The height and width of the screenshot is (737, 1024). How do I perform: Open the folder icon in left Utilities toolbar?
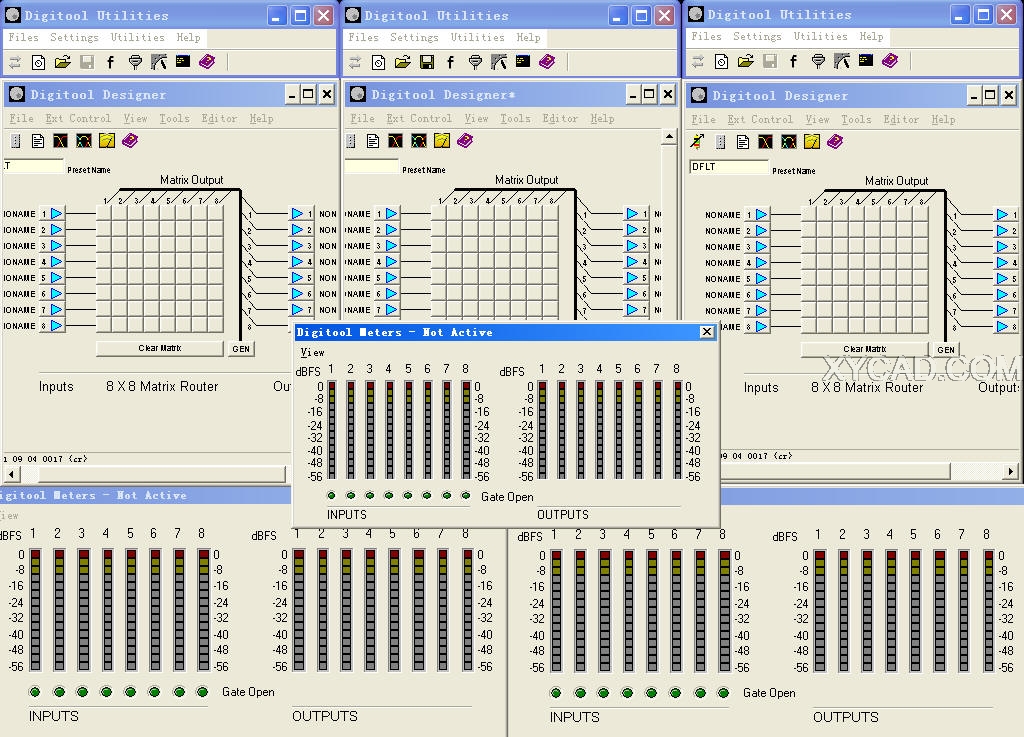(x=63, y=62)
